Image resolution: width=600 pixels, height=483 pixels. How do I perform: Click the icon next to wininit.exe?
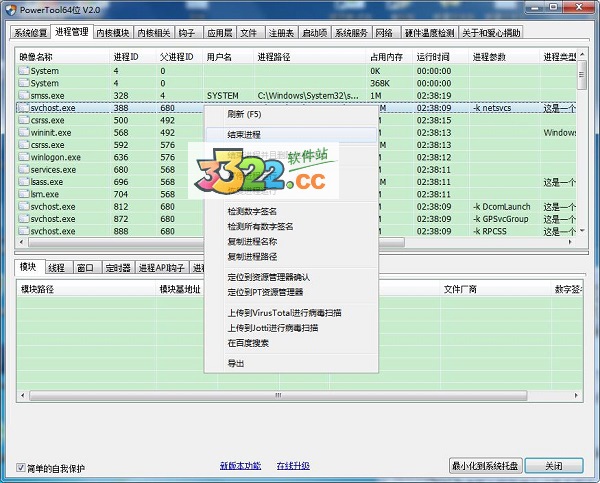[x=24, y=132]
